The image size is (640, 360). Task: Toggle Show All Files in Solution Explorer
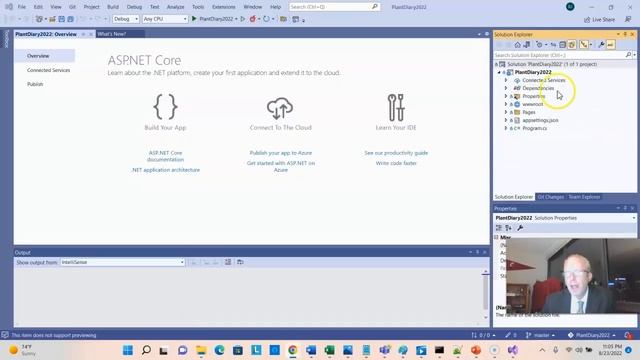point(572,45)
